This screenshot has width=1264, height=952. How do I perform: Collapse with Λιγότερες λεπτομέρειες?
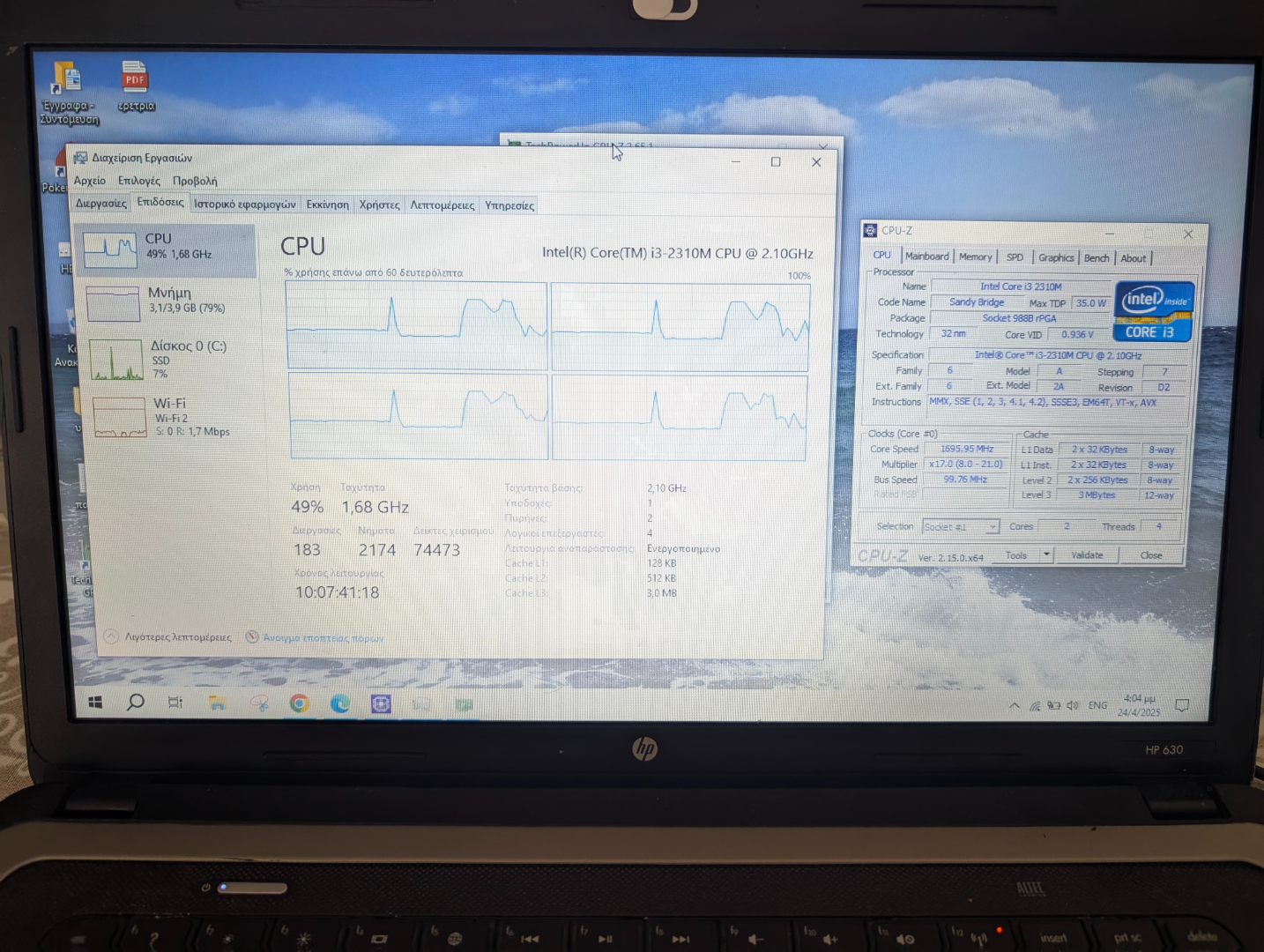coord(167,636)
